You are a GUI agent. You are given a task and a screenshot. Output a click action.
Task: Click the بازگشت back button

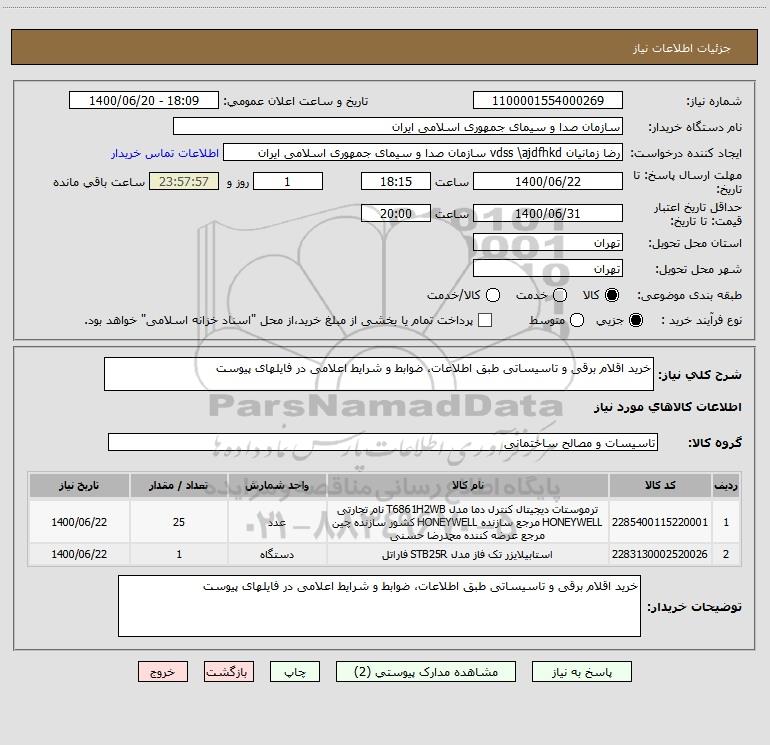(x=229, y=672)
